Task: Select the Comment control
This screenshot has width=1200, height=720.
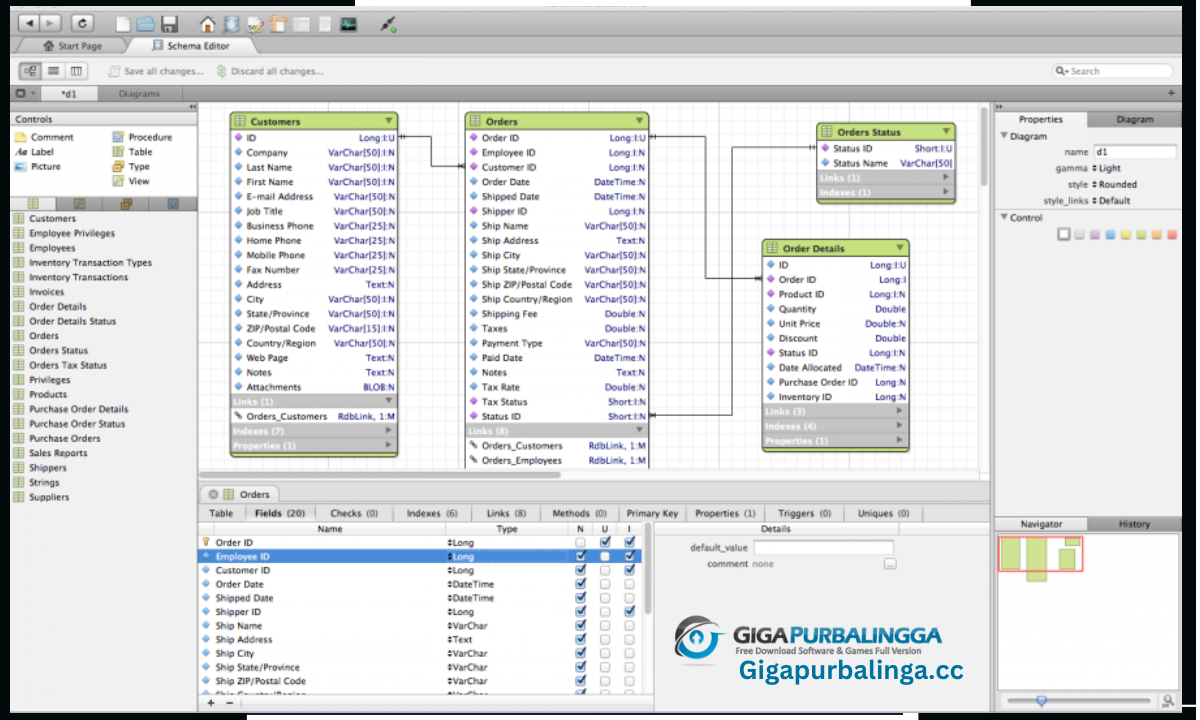Action: click(44, 137)
